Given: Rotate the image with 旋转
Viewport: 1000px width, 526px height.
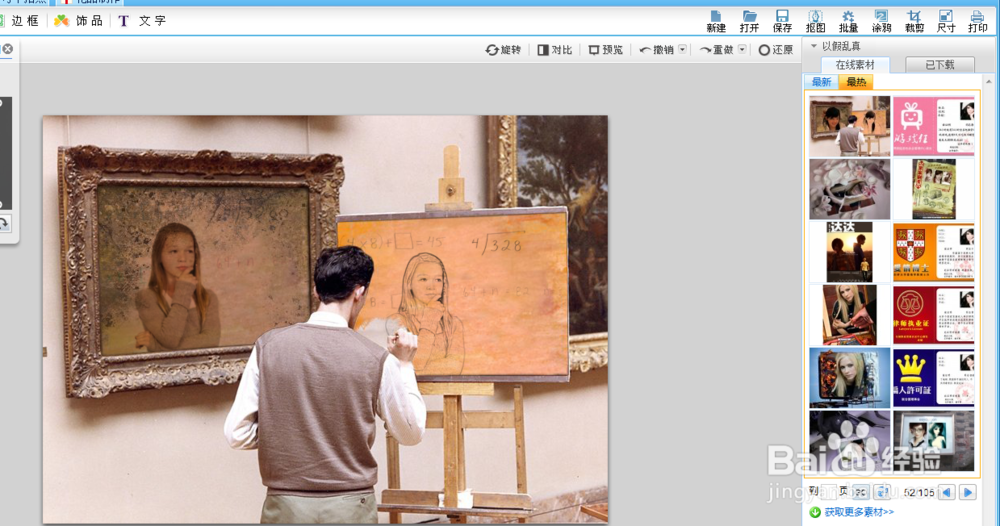Looking at the screenshot, I should pos(503,50).
